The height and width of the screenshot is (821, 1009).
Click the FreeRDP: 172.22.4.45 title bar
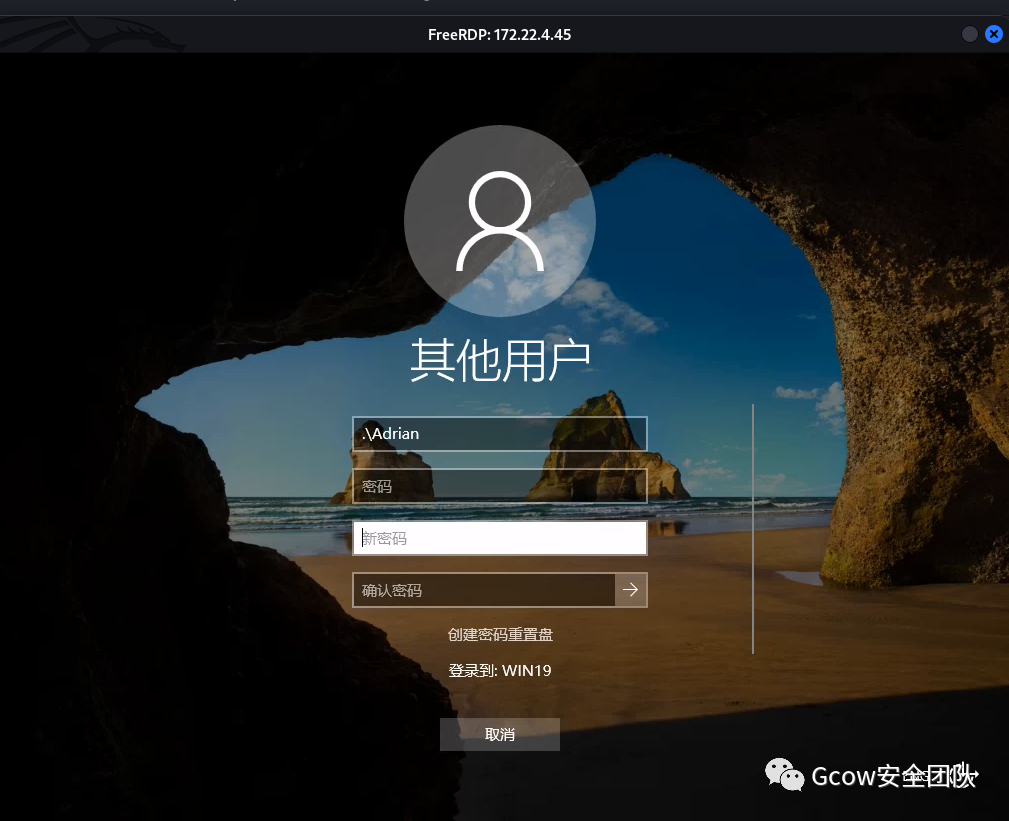499,34
